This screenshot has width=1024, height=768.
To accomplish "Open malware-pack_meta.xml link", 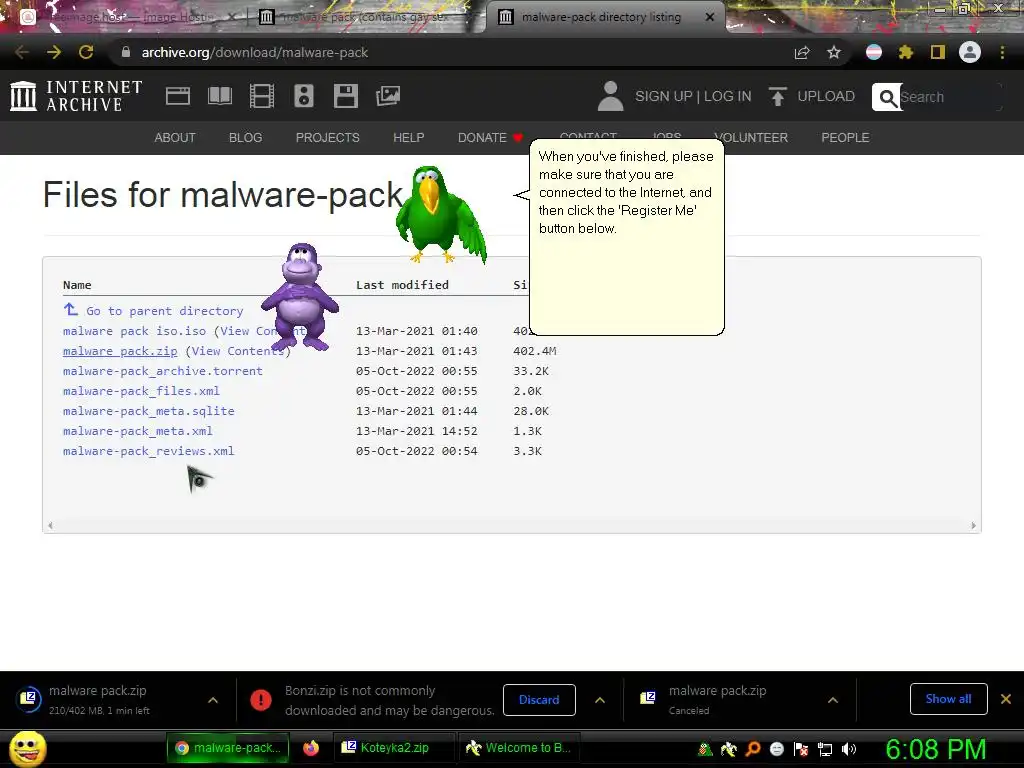I will tap(138, 431).
